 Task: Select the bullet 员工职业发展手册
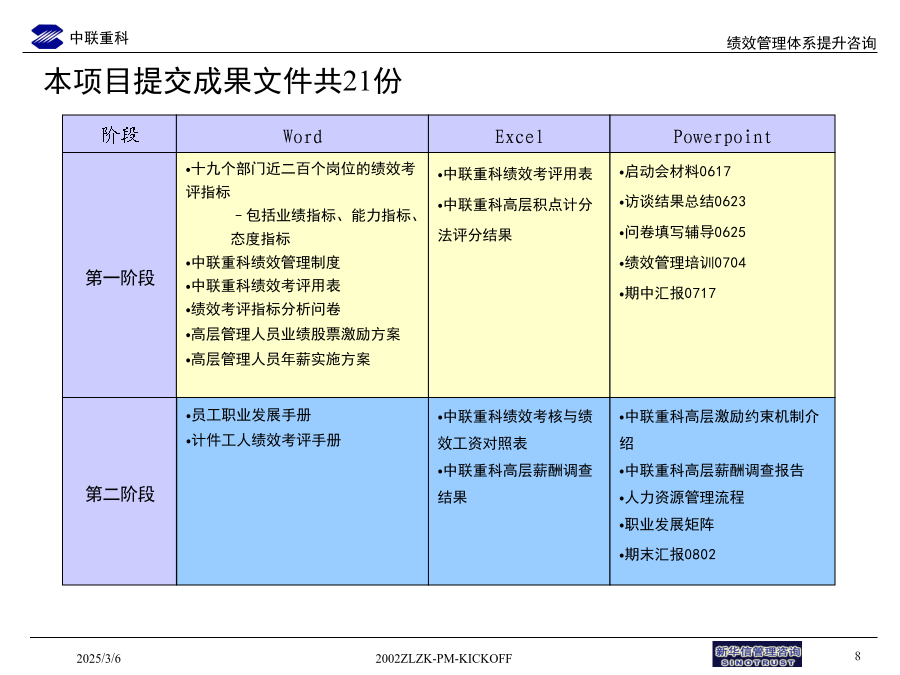pyautogui.click(x=248, y=415)
